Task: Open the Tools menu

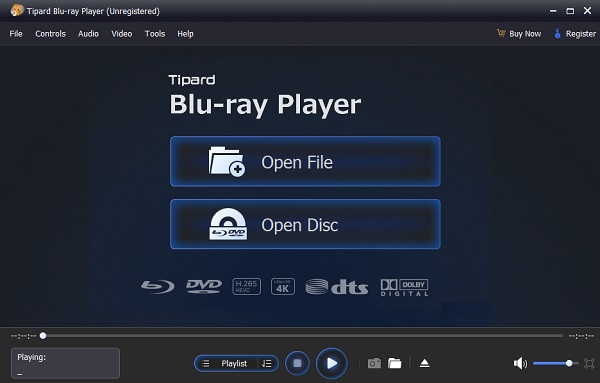Action: click(155, 34)
